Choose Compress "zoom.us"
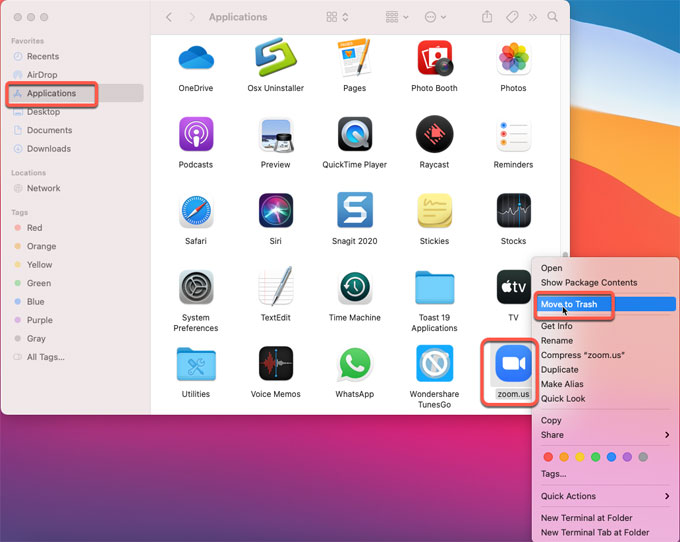Image resolution: width=680 pixels, height=542 pixels. (582, 355)
